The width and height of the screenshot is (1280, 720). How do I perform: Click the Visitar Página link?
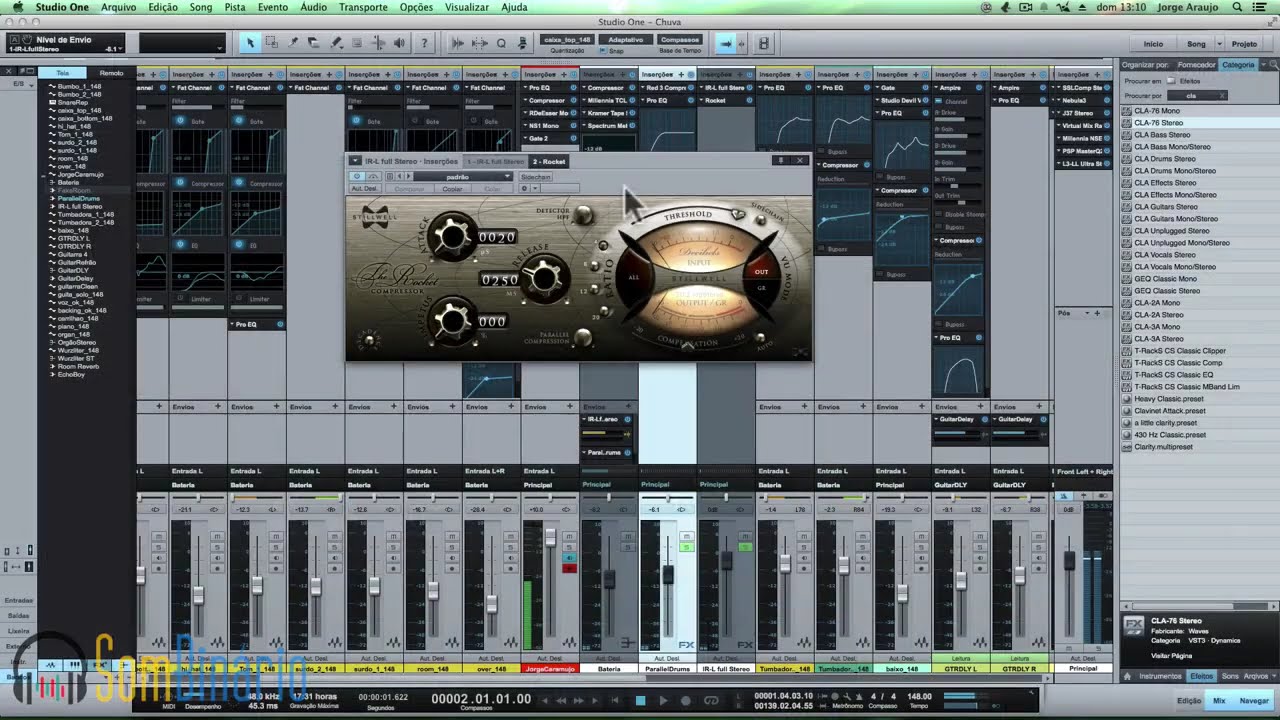1172,655
